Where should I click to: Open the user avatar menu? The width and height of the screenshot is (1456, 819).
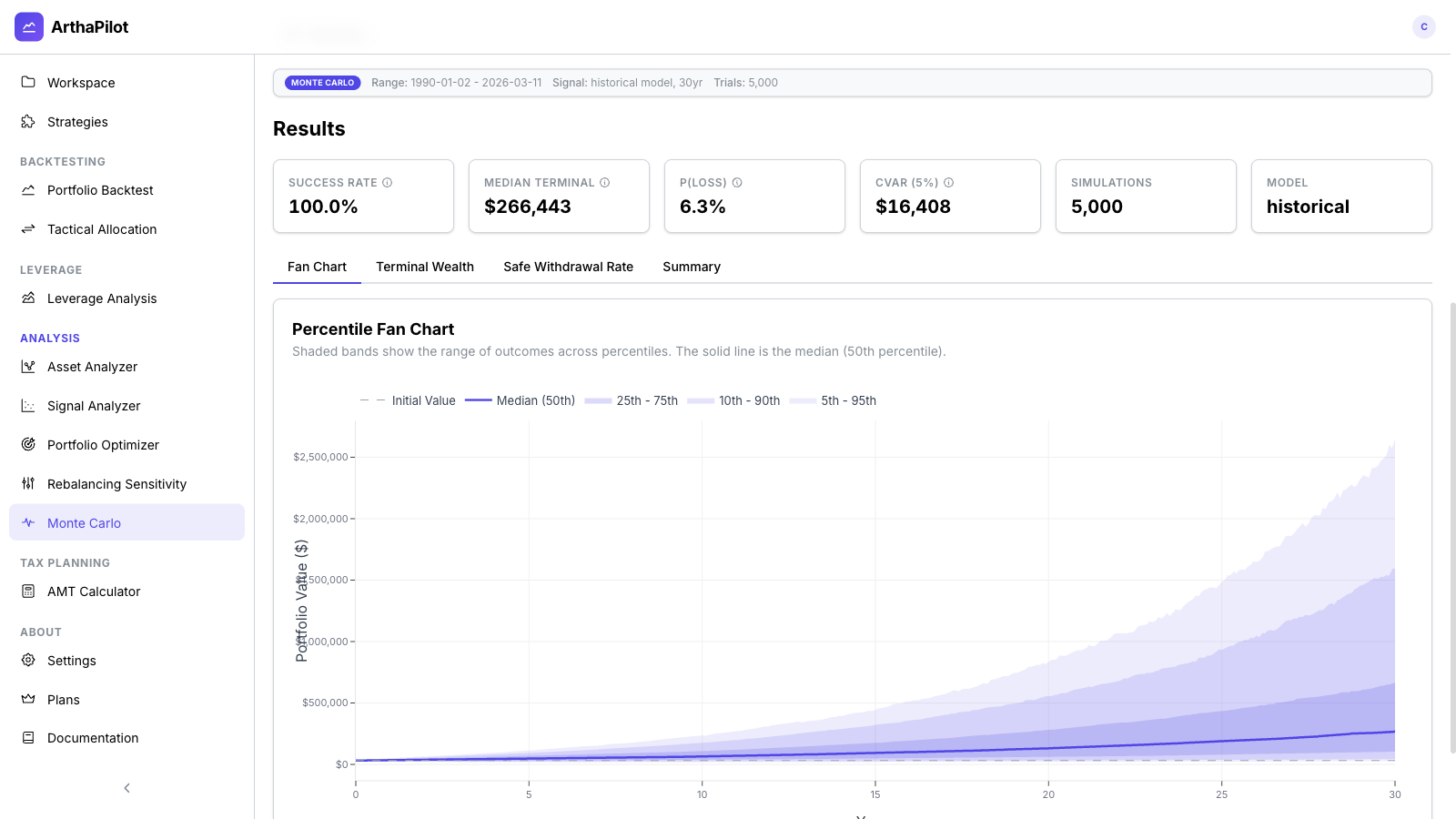pyautogui.click(x=1423, y=27)
